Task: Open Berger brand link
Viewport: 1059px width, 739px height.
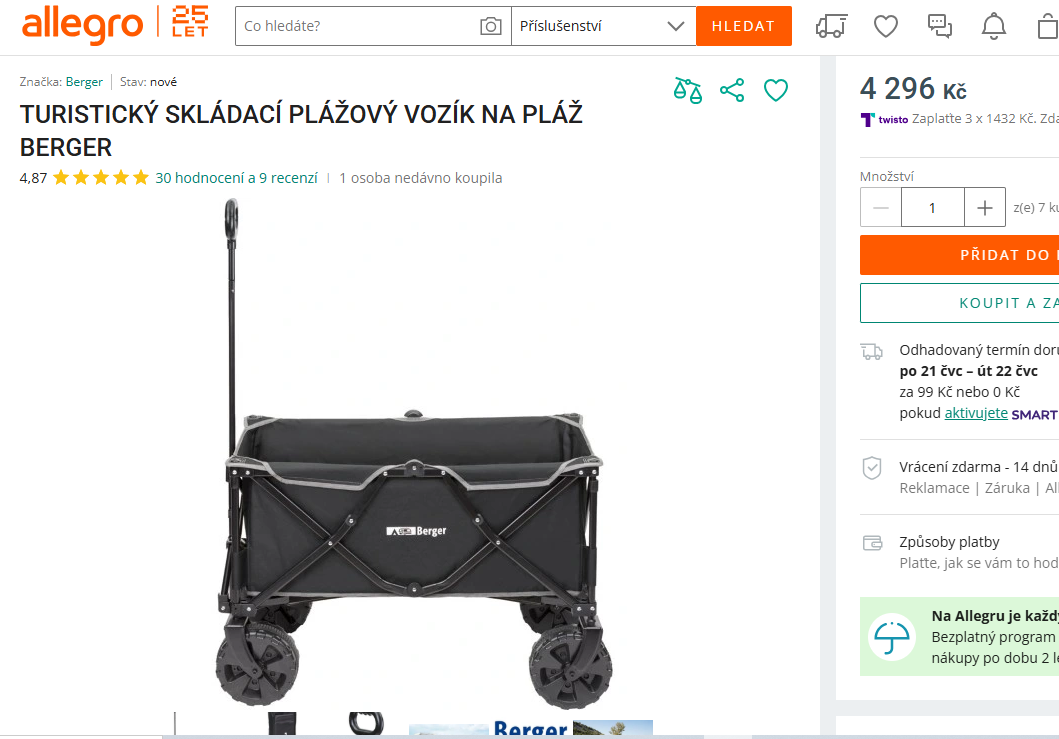Action: [x=84, y=82]
